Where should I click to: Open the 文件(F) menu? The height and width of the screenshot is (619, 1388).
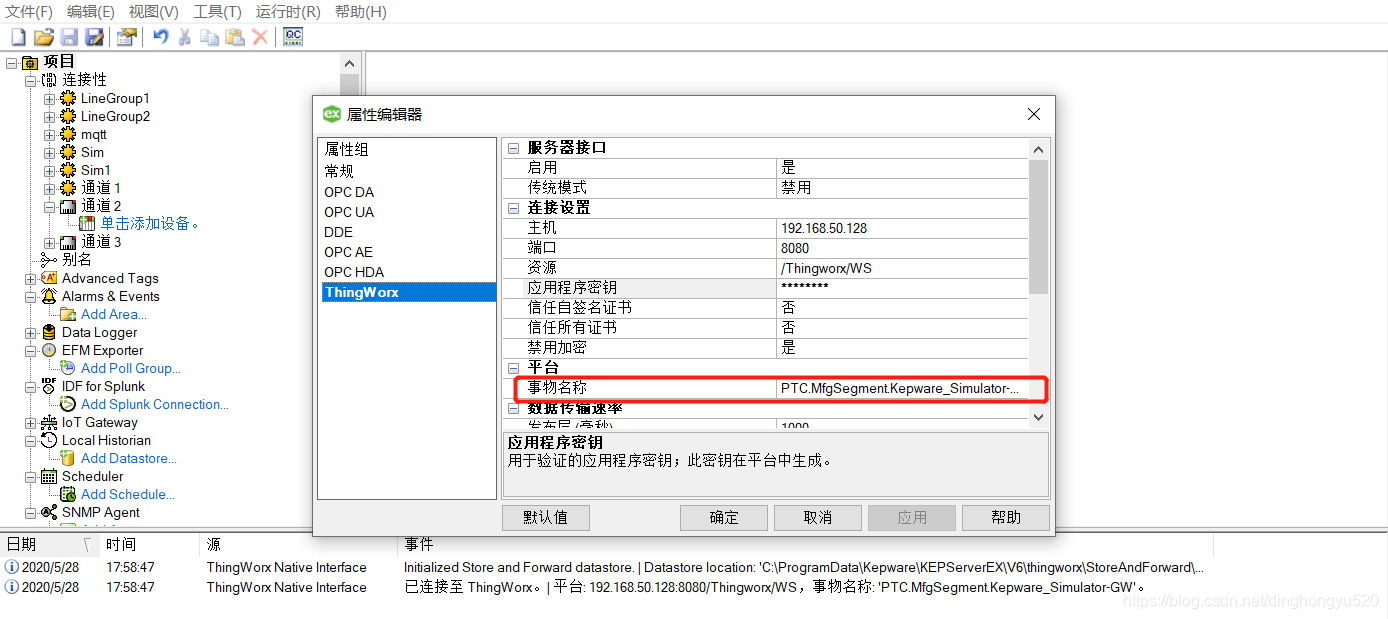click(x=30, y=12)
